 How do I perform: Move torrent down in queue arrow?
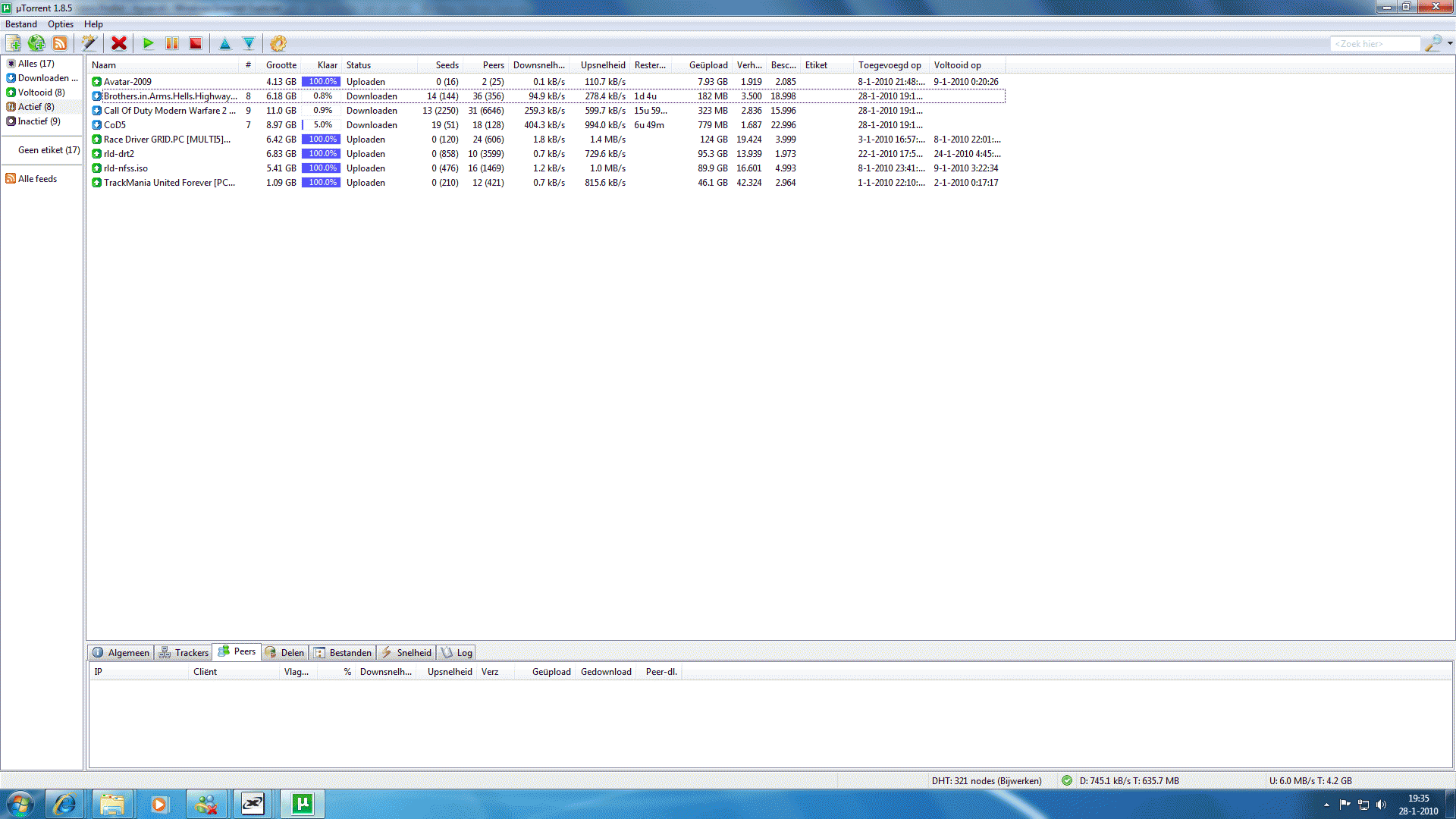coord(249,43)
